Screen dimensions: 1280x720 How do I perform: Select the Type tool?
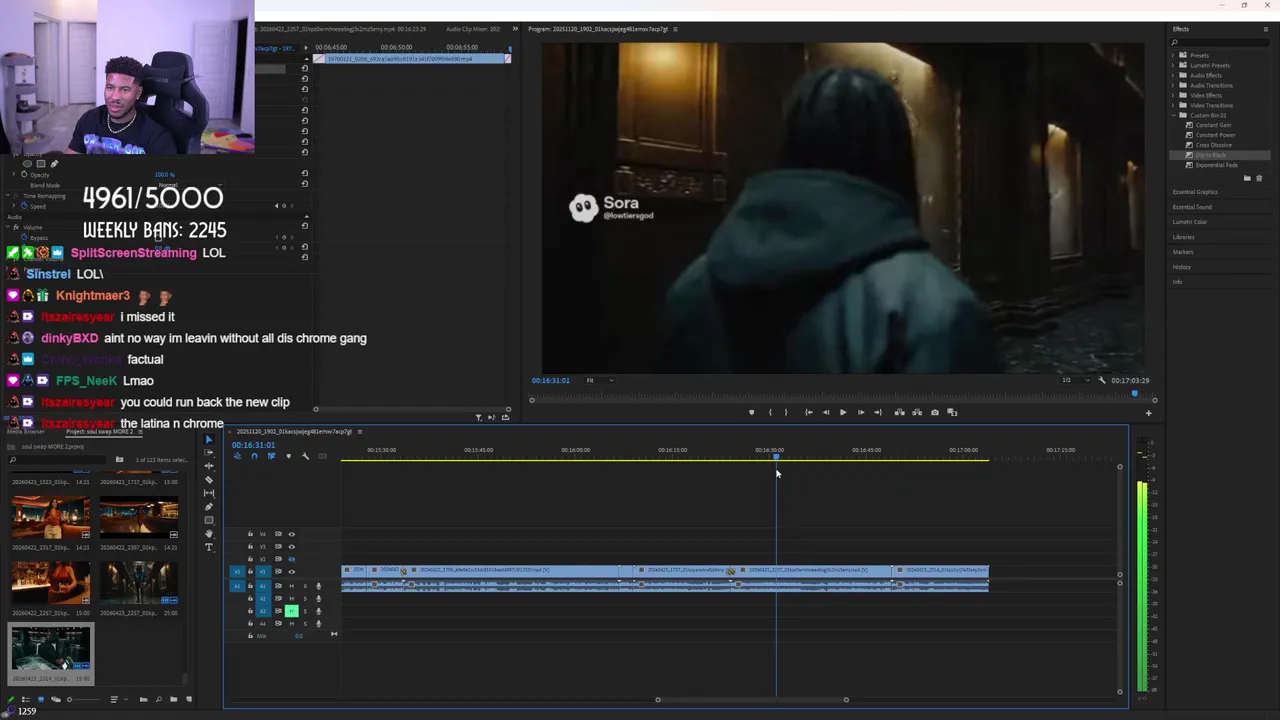(x=209, y=547)
